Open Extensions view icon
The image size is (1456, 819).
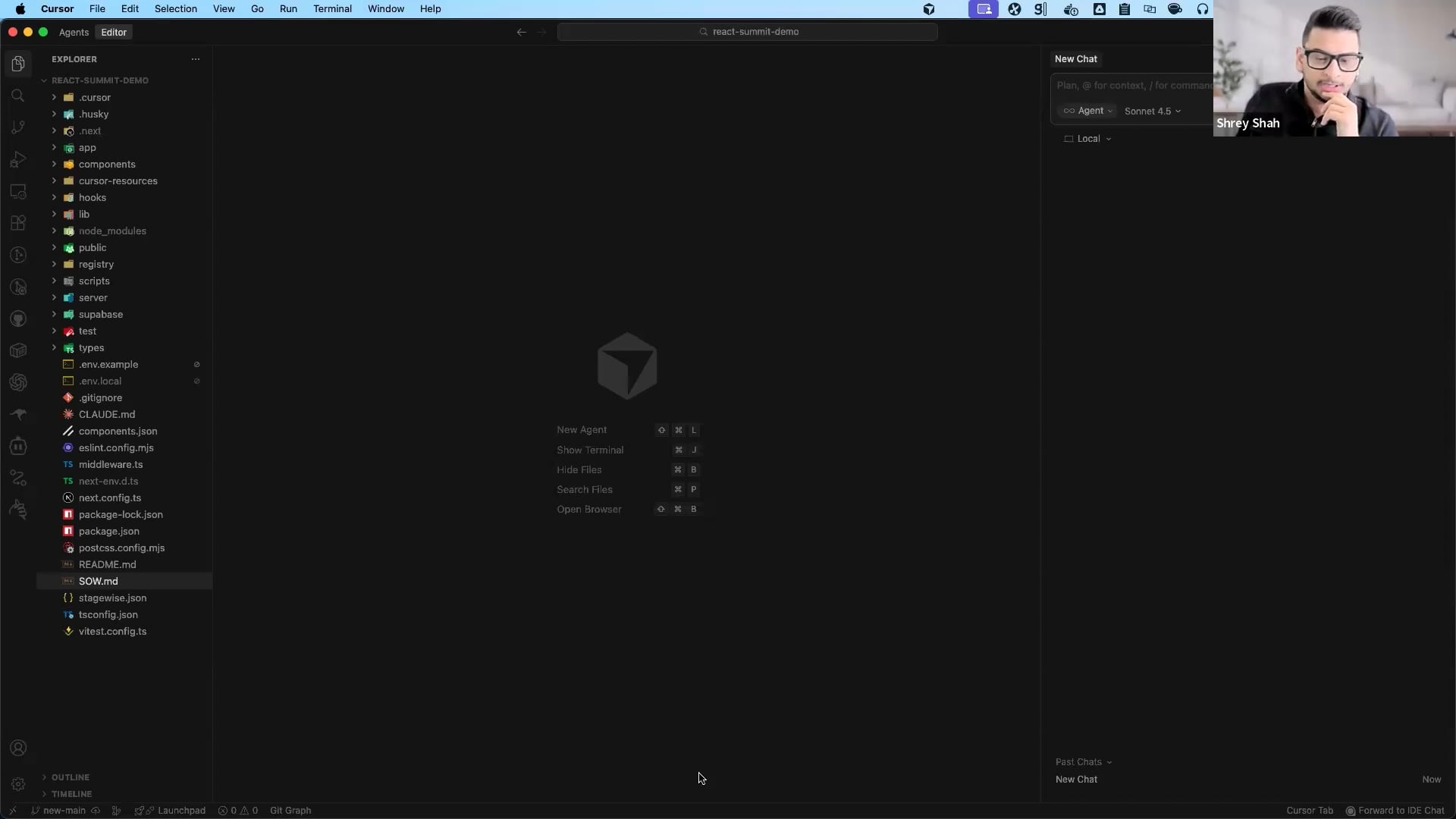click(x=18, y=223)
